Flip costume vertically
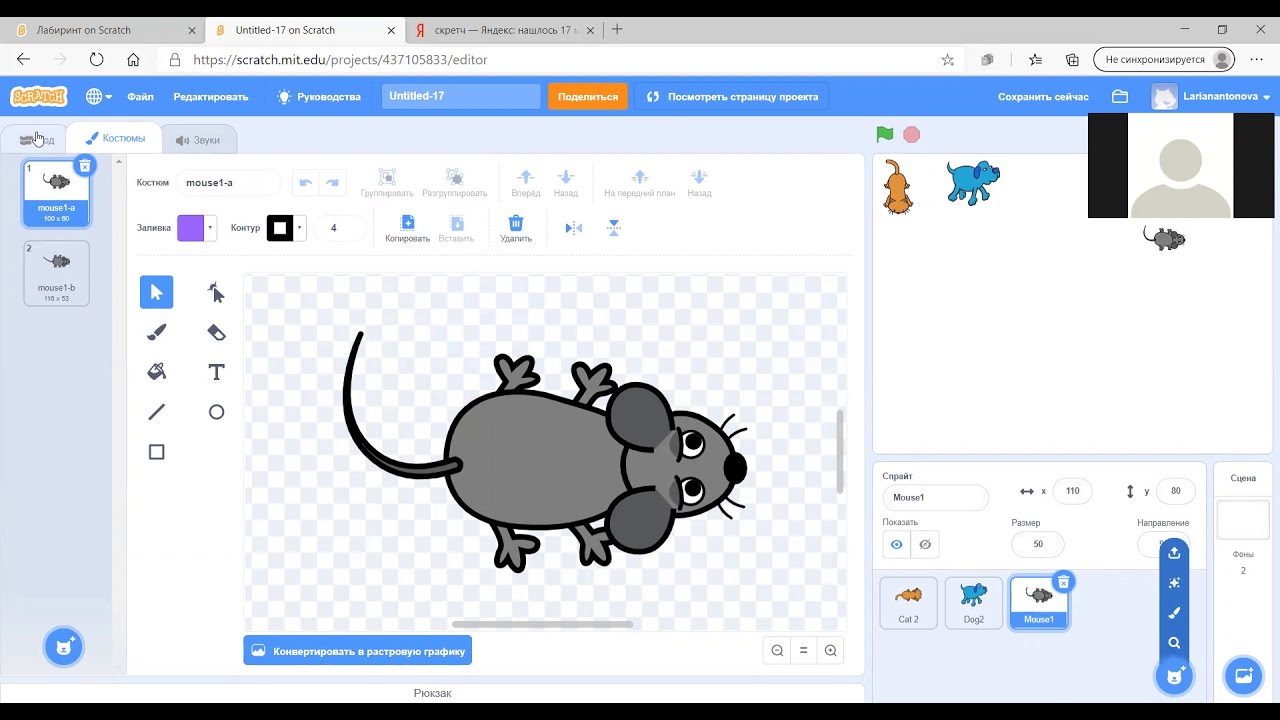Viewport: 1280px width, 720px height. pyautogui.click(x=614, y=228)
